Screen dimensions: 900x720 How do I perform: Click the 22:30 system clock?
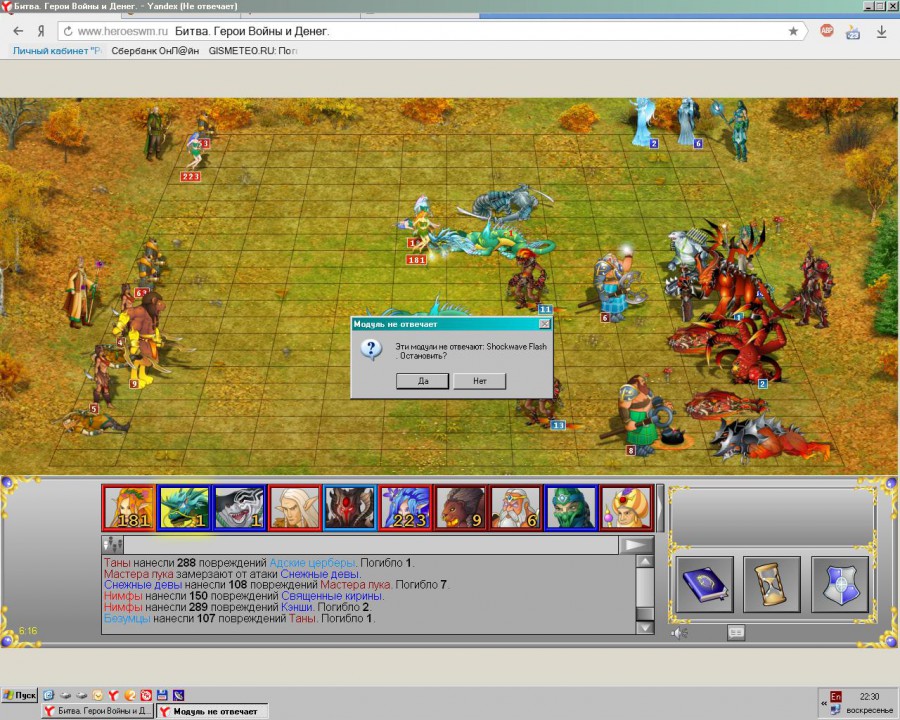(x=869, y=696)
